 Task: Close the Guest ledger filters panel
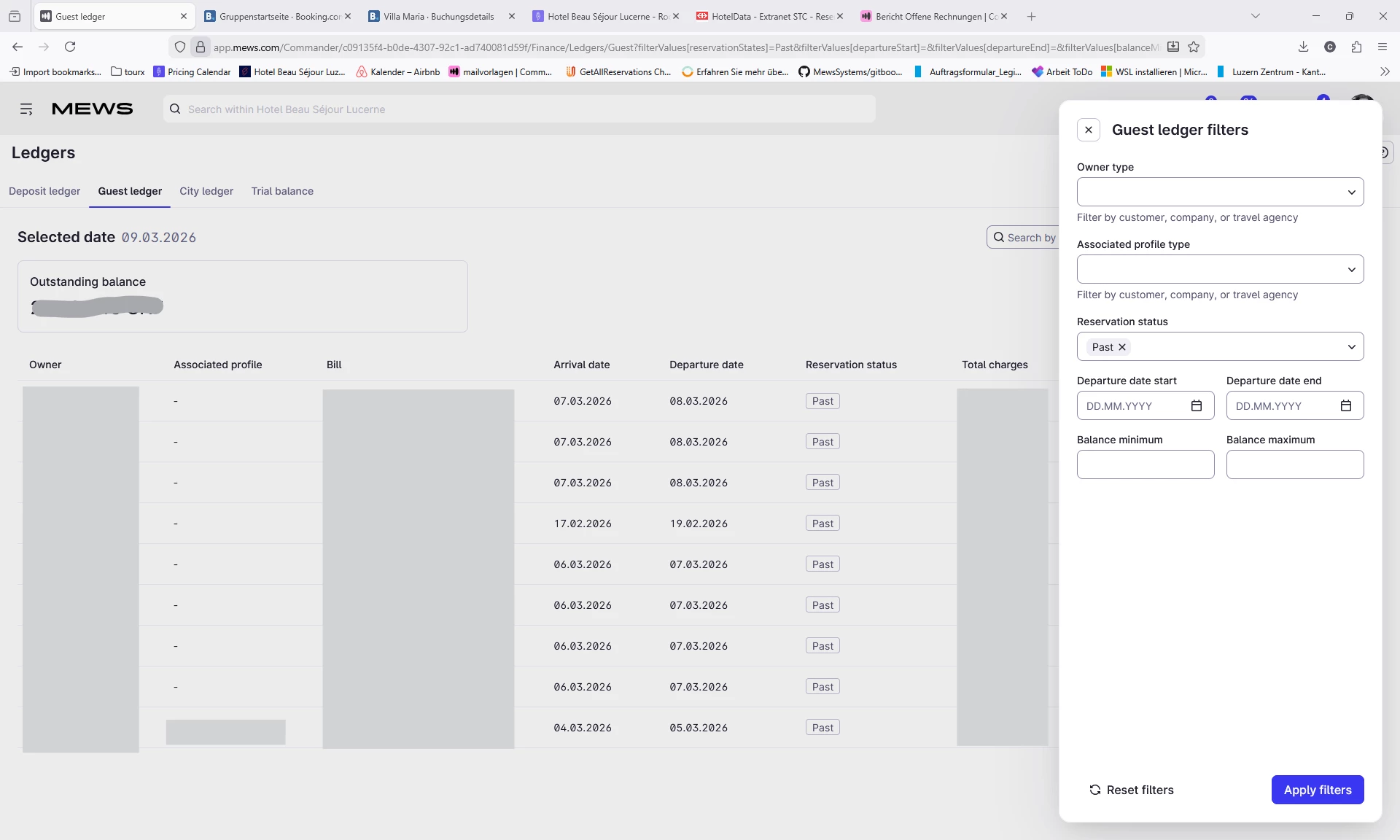coord(1088,130)
